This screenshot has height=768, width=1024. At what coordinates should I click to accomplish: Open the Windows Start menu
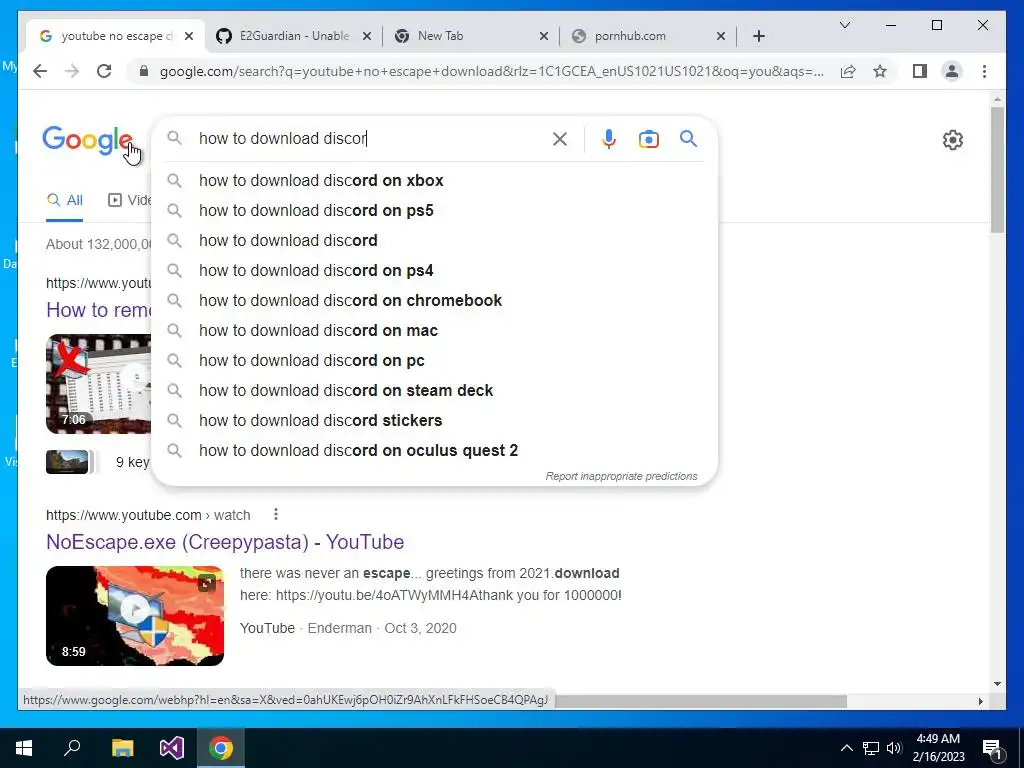[x=24, y=748]
